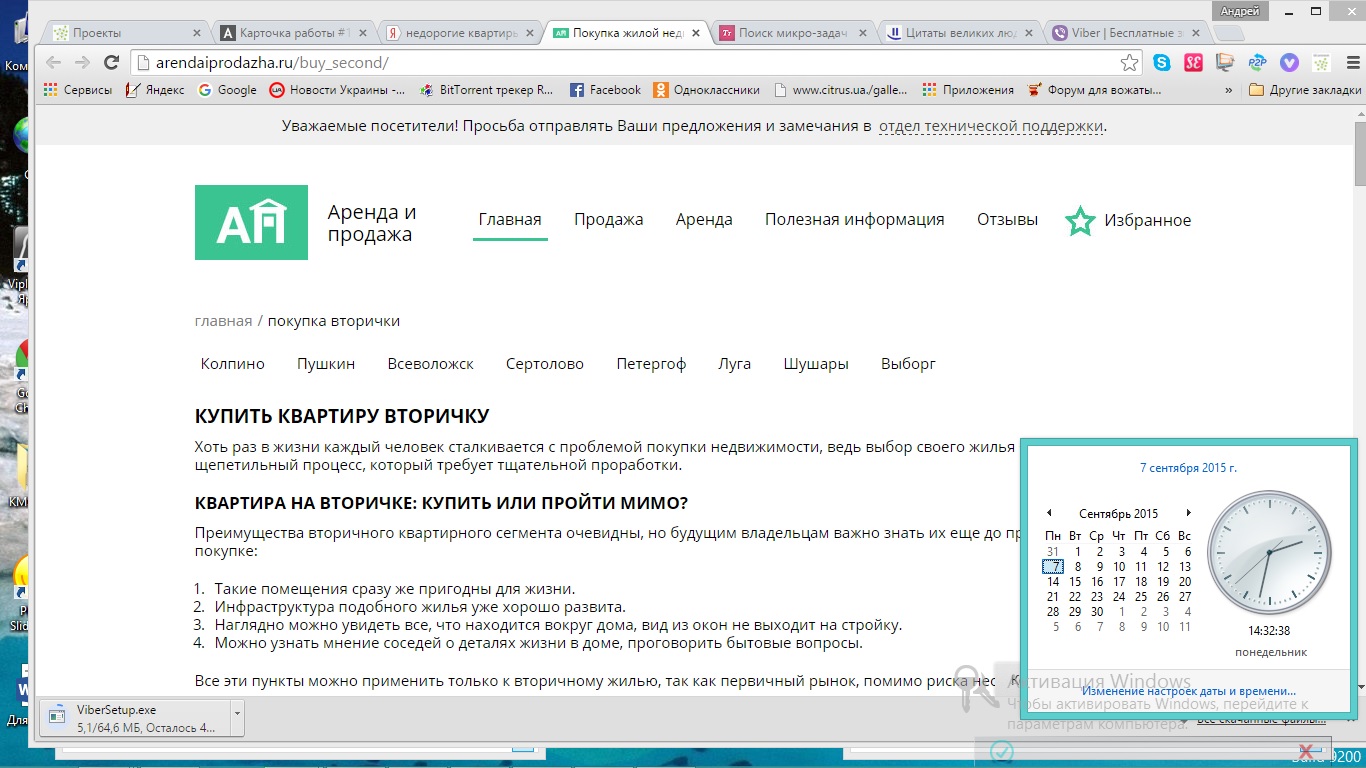This screenshot has height=768, width=1366.
Task: Open a new browser tab
Action: (1229, 33)
